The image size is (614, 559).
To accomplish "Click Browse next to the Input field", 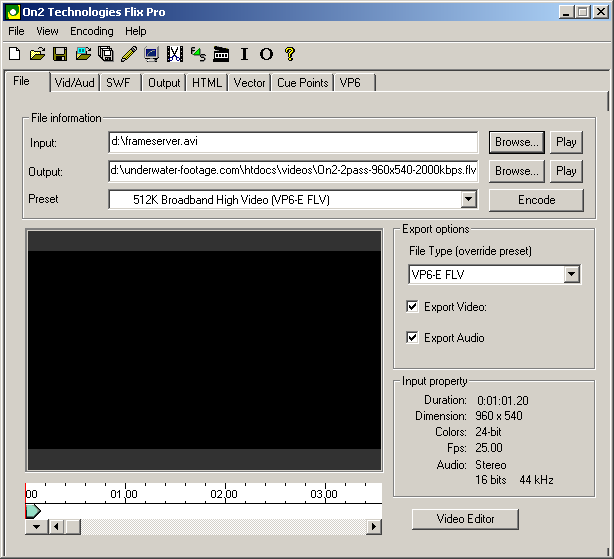I will click(x=517, y=142).
